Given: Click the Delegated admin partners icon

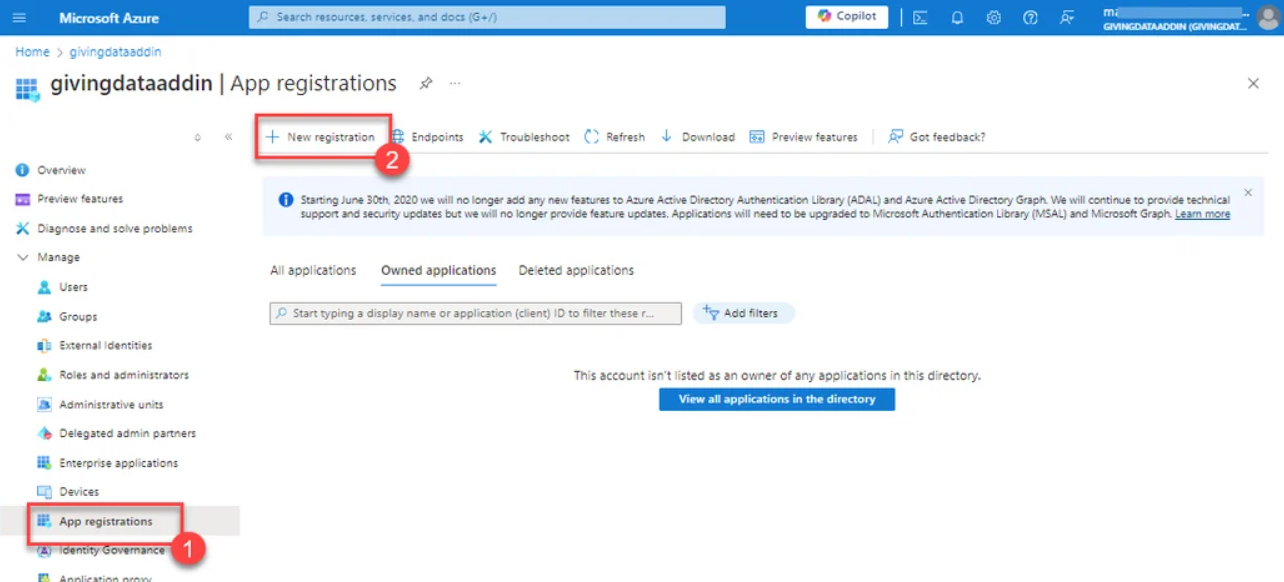Looking at the screenshot, I should click(x=44, y=433).
